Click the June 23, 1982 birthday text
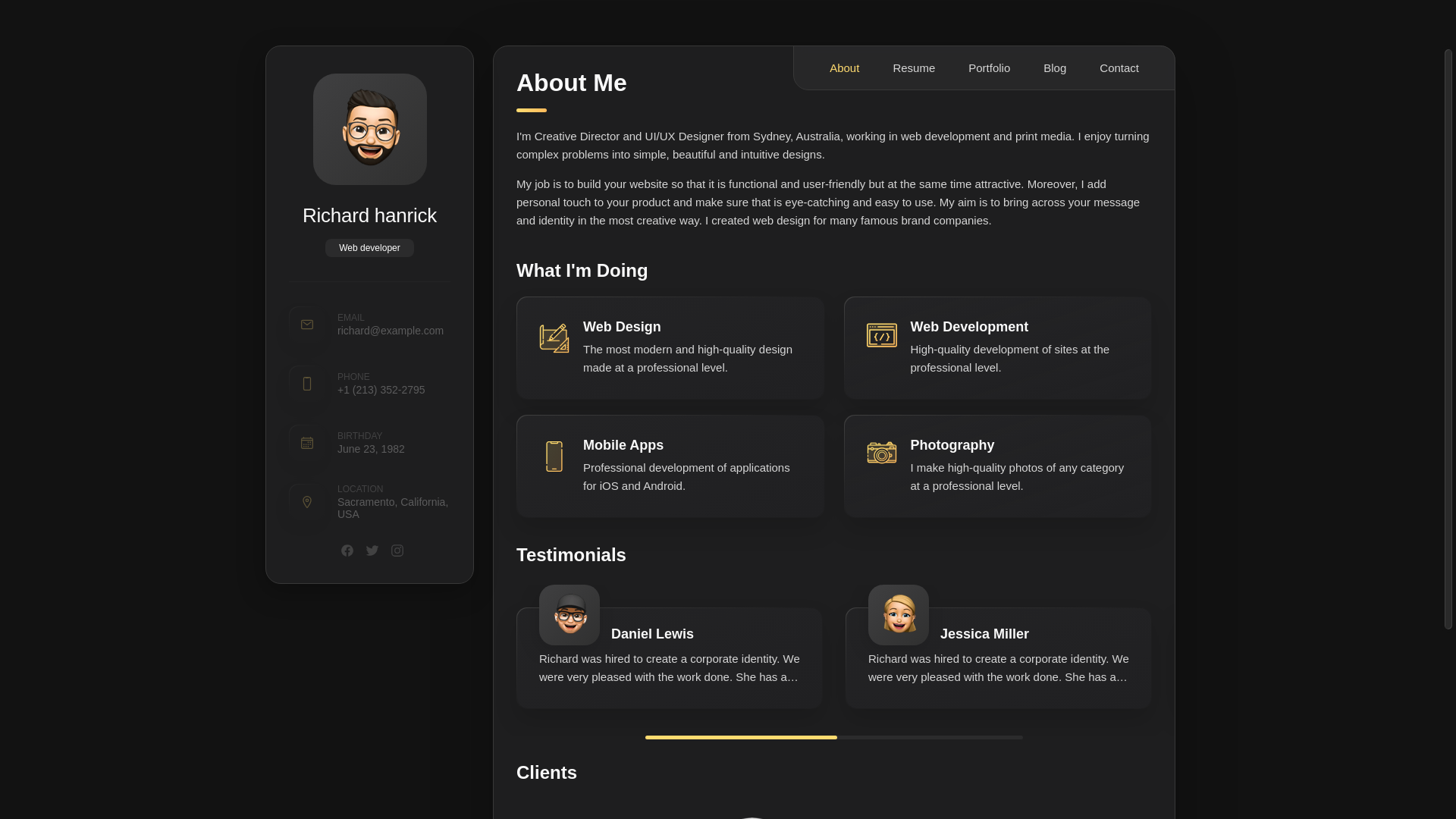Viewport: 1456px width, 819px height. coord(371,449)
